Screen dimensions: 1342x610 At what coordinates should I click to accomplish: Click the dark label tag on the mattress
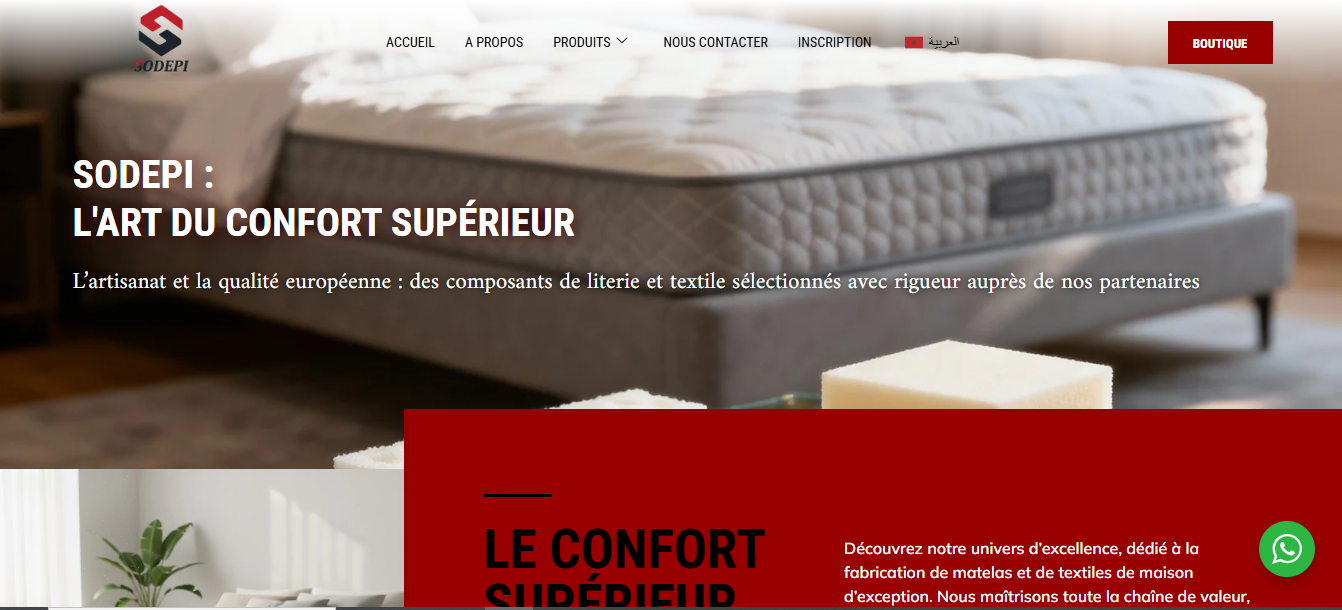pos(1021,196)
